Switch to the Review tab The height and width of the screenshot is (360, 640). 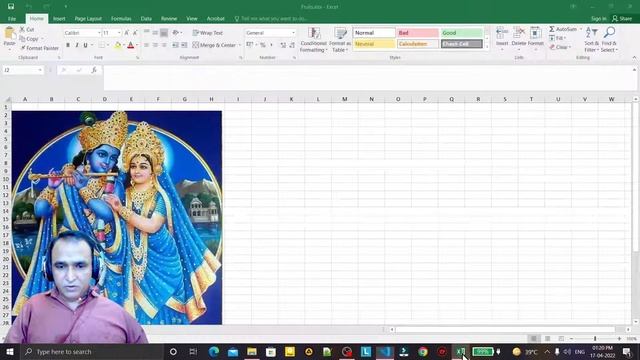169,19
